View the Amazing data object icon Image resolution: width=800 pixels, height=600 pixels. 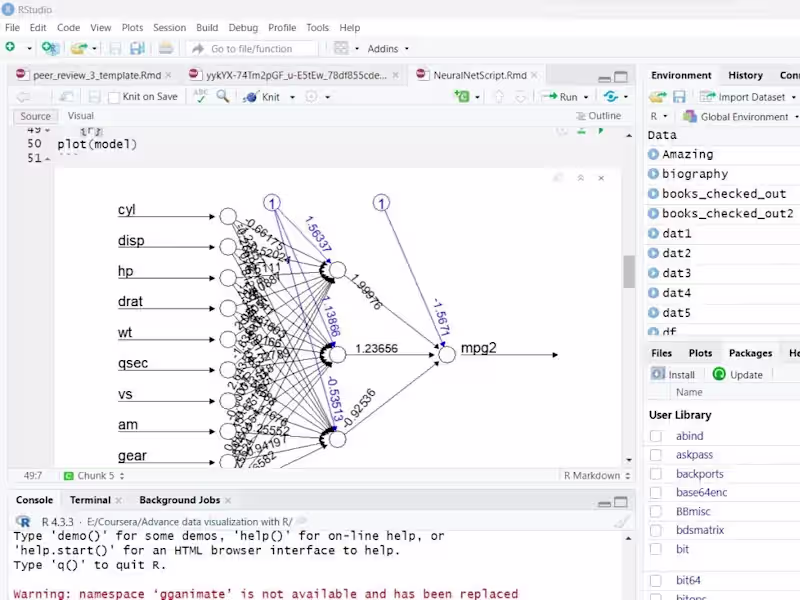[653, 154]
